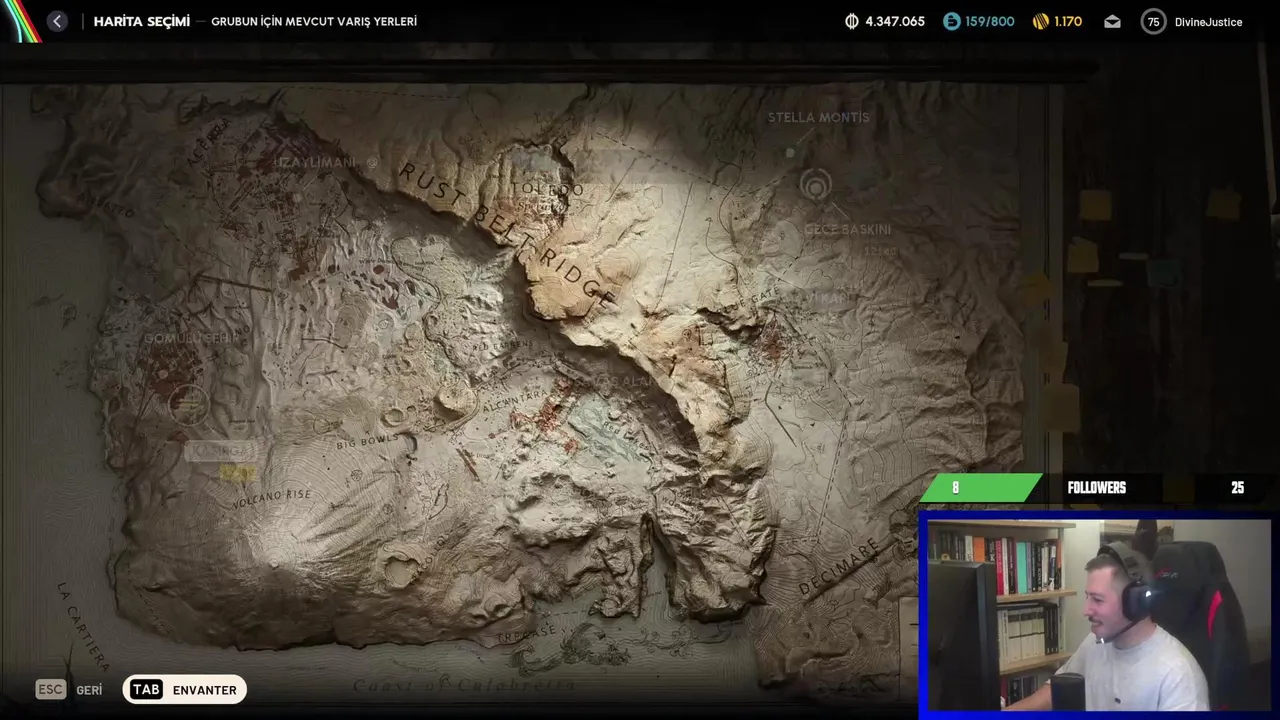Viewport: 1280px width, 720px height.
Task: Click the green 8 followers counter
Action: tap(980, 488)
